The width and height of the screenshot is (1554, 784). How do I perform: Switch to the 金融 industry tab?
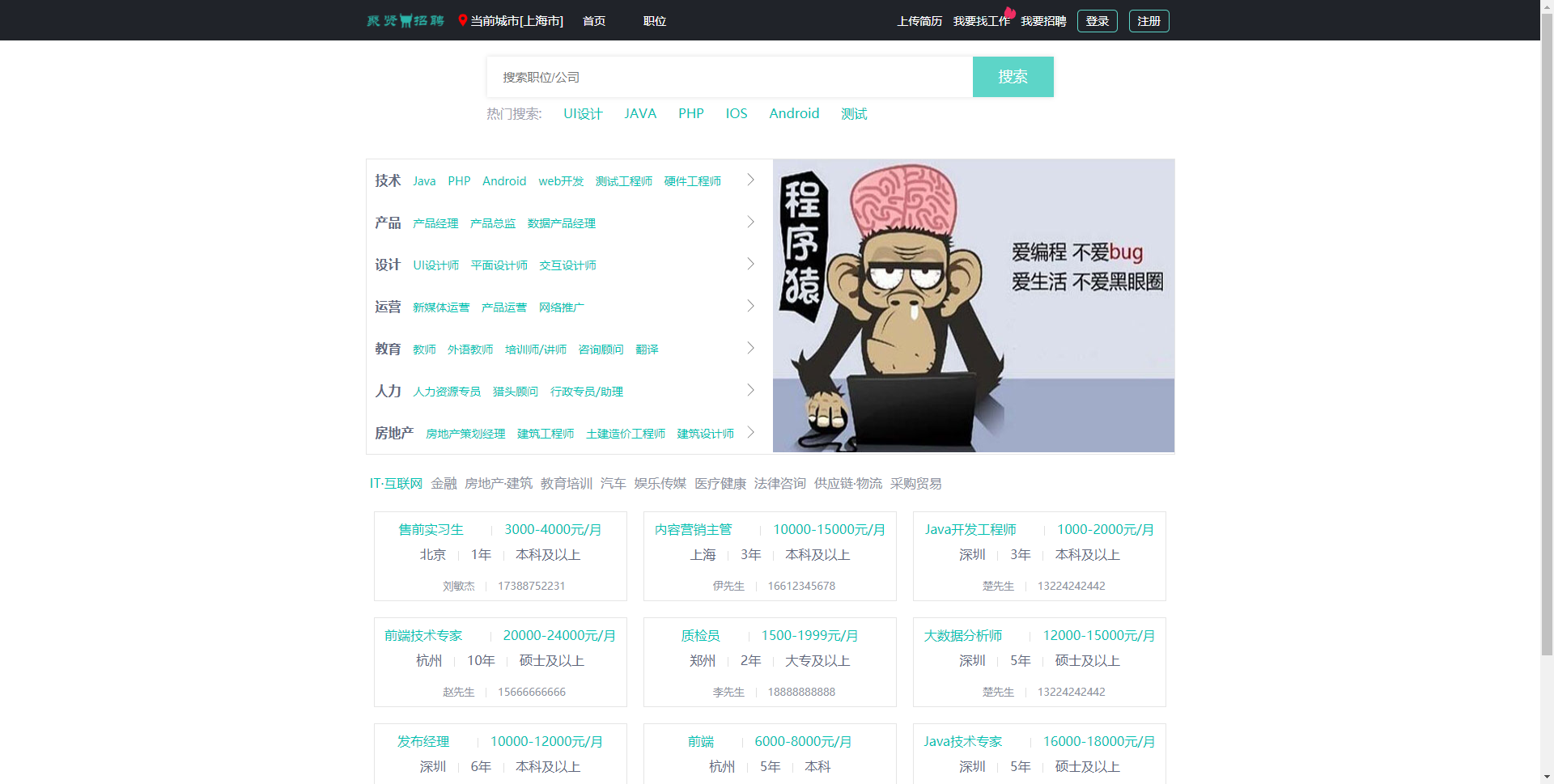pos(444,483)
